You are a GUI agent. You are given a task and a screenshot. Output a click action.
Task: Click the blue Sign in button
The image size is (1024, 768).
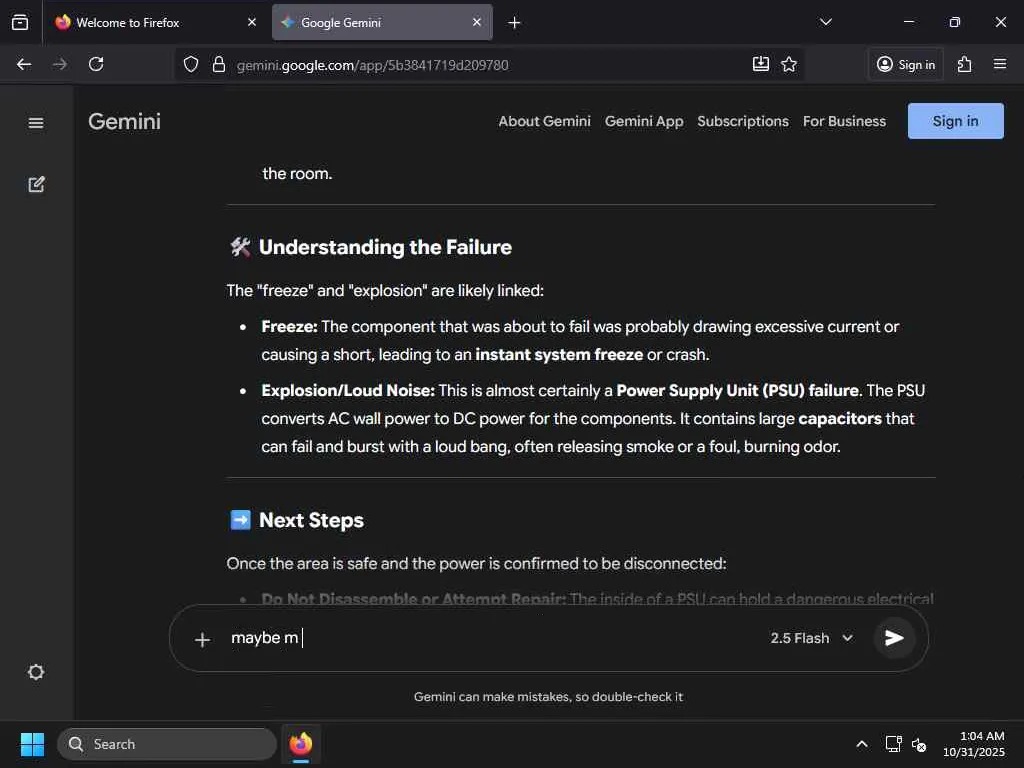pyautogui.click(x=955, y=121)
